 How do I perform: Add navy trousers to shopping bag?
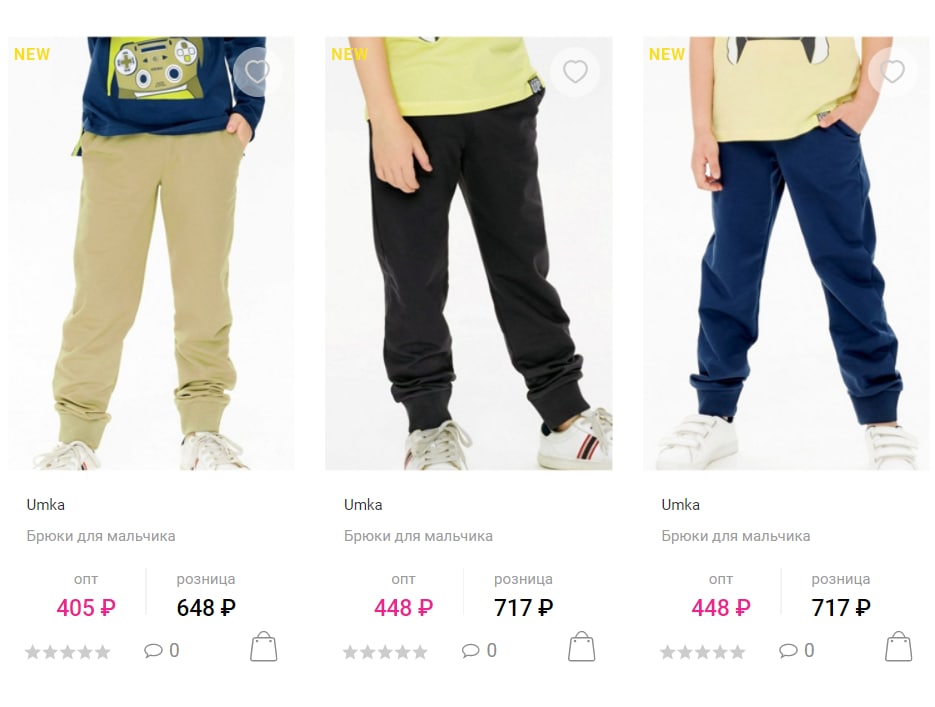tap(899, 647)
